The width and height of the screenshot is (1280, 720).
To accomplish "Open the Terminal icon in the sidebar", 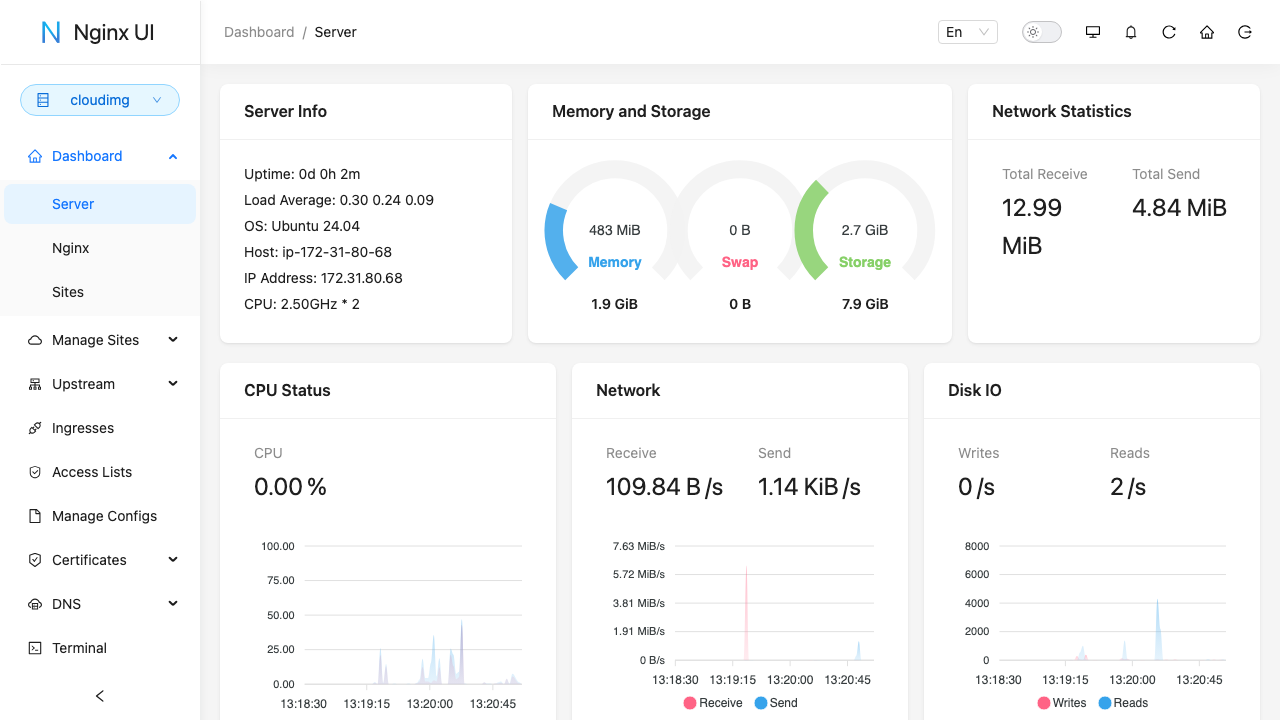I will pyautogui.click(x=35, y=648).
